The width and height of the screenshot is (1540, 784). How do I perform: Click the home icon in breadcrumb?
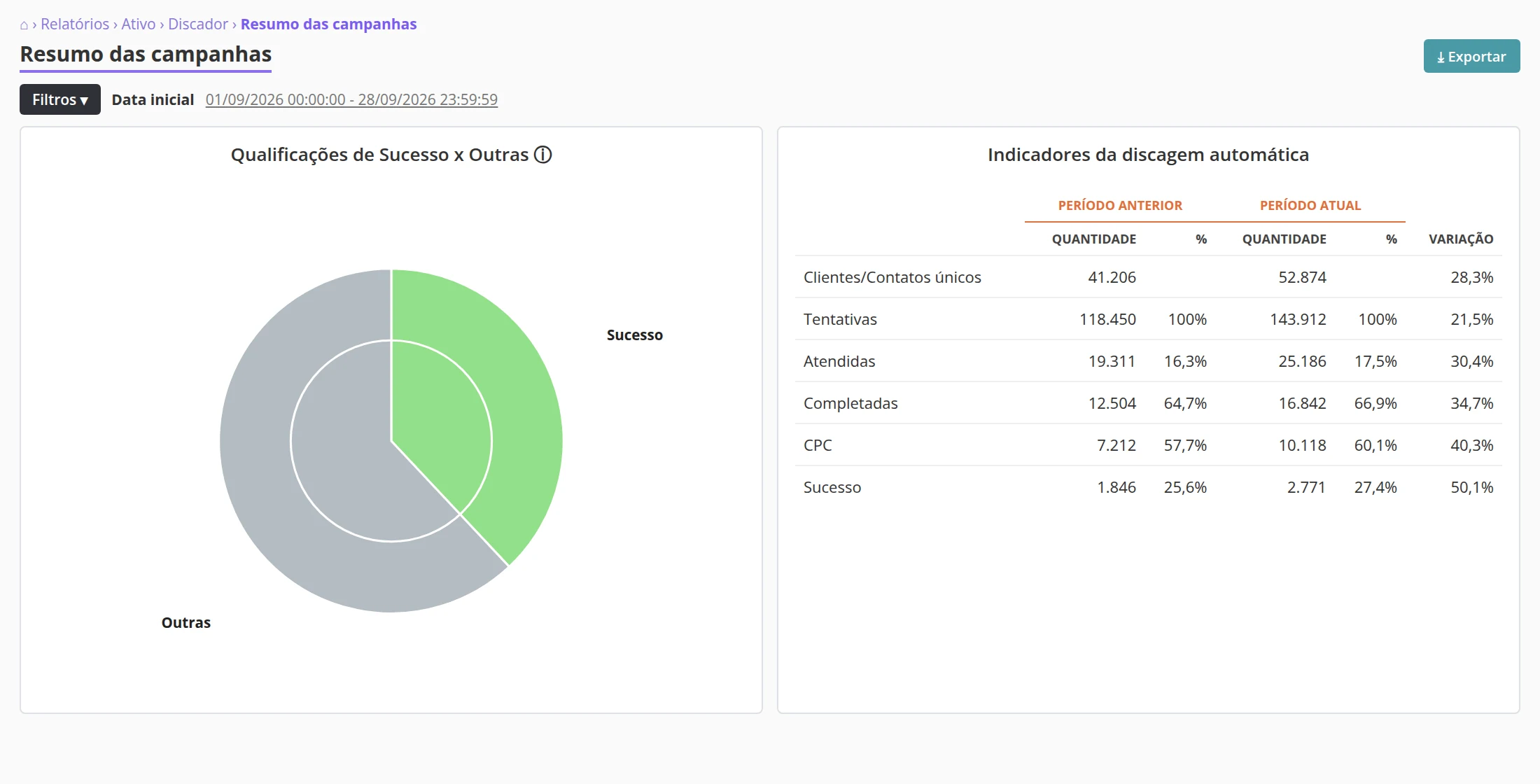coord(24,24)
